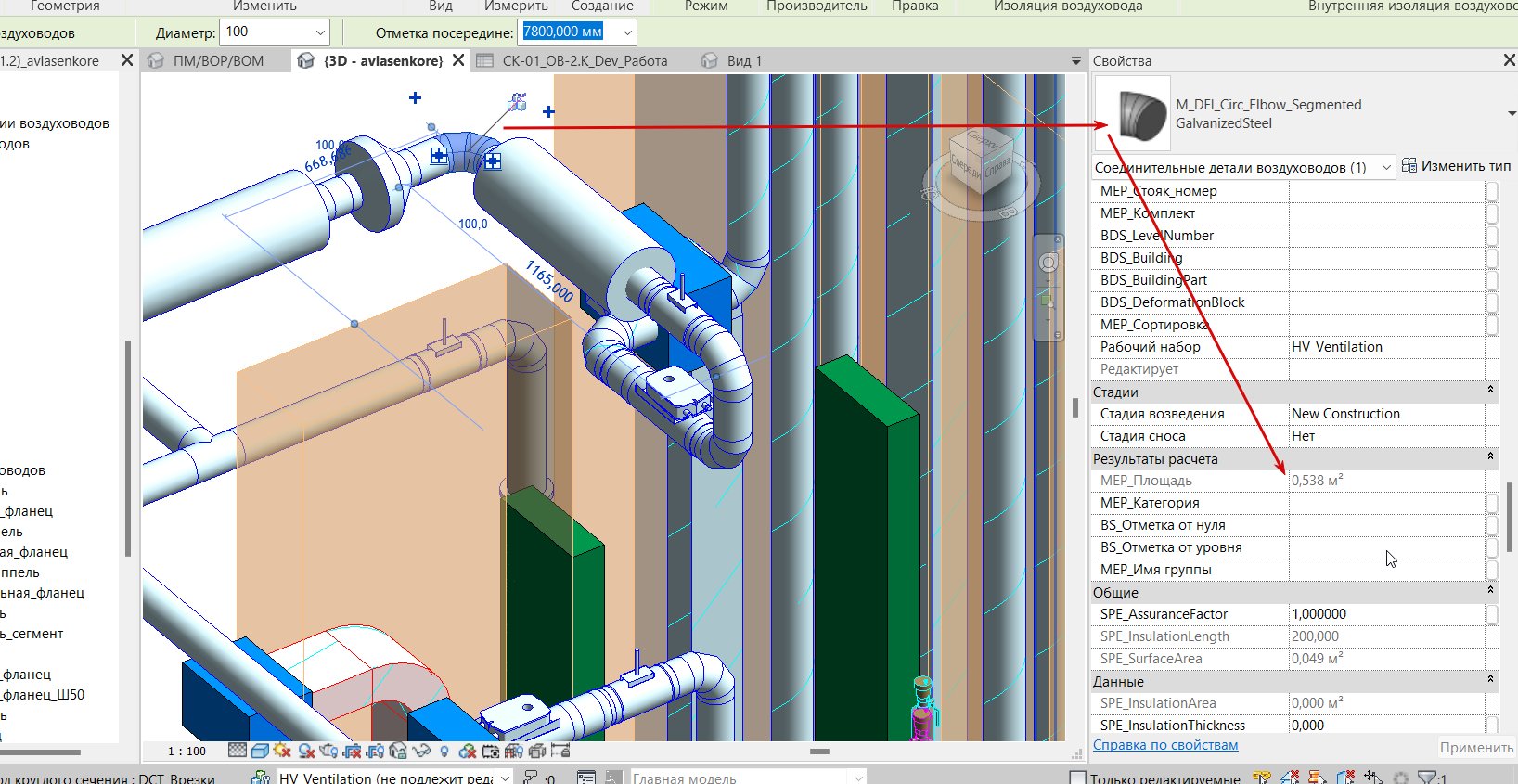Switch to the ПМ/ВОР/ВОМ view tab
Image resolution: width=1518 pixels, height=784 pixels.
[218, 61]
